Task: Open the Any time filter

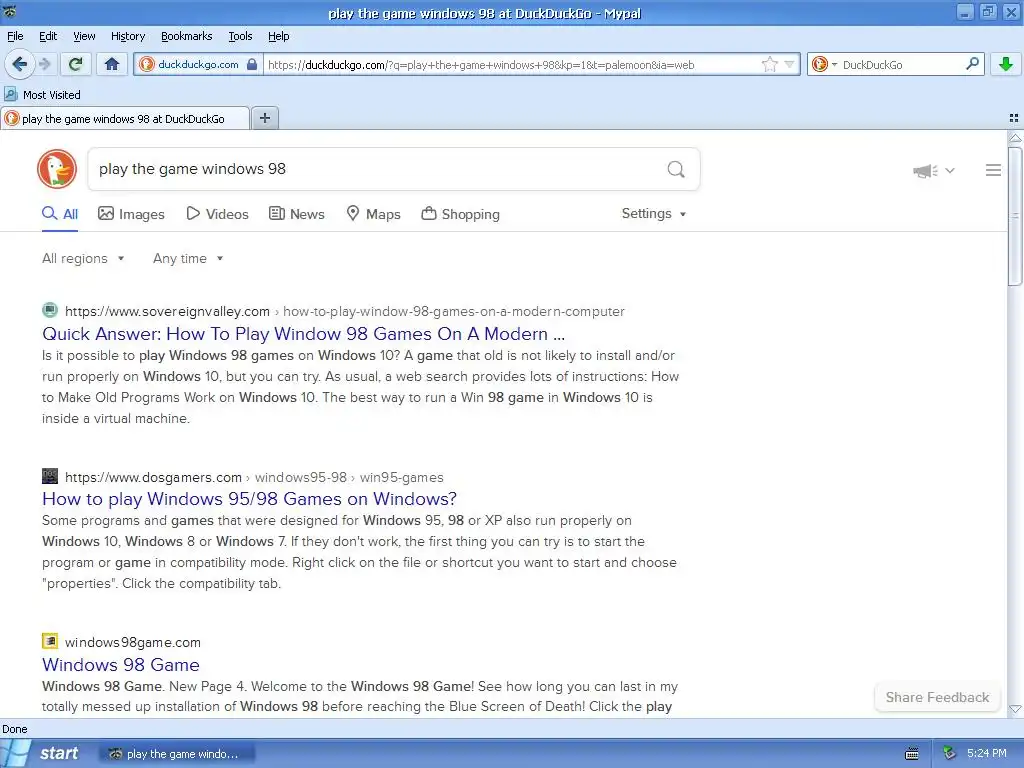Action: pyautogui.click(x=188, y=259)
